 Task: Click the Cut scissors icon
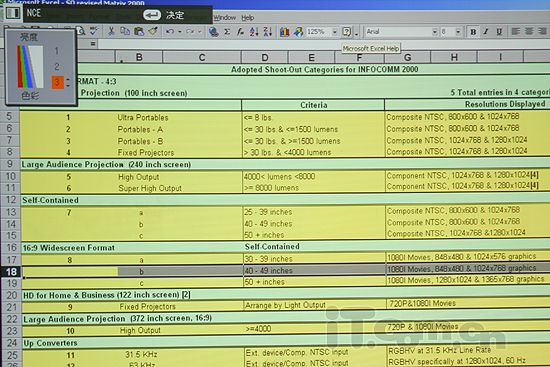click(x=111, y=32)
